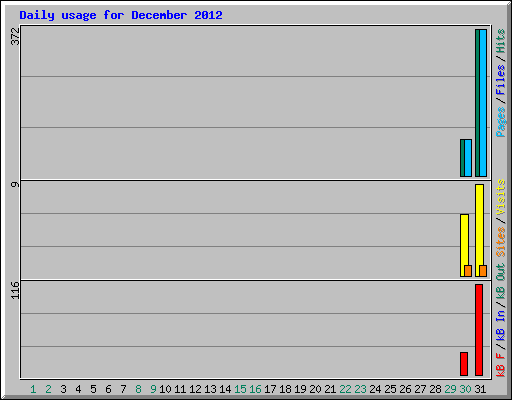This screenshot has height=400, width=512.
Task: Click the 'kB F' legend label
Action: point(501,365)
